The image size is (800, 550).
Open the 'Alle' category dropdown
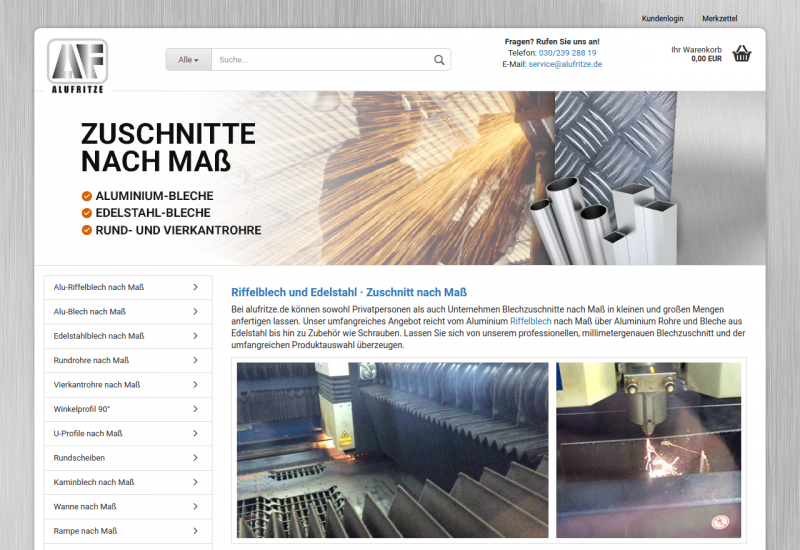point(188,60)
